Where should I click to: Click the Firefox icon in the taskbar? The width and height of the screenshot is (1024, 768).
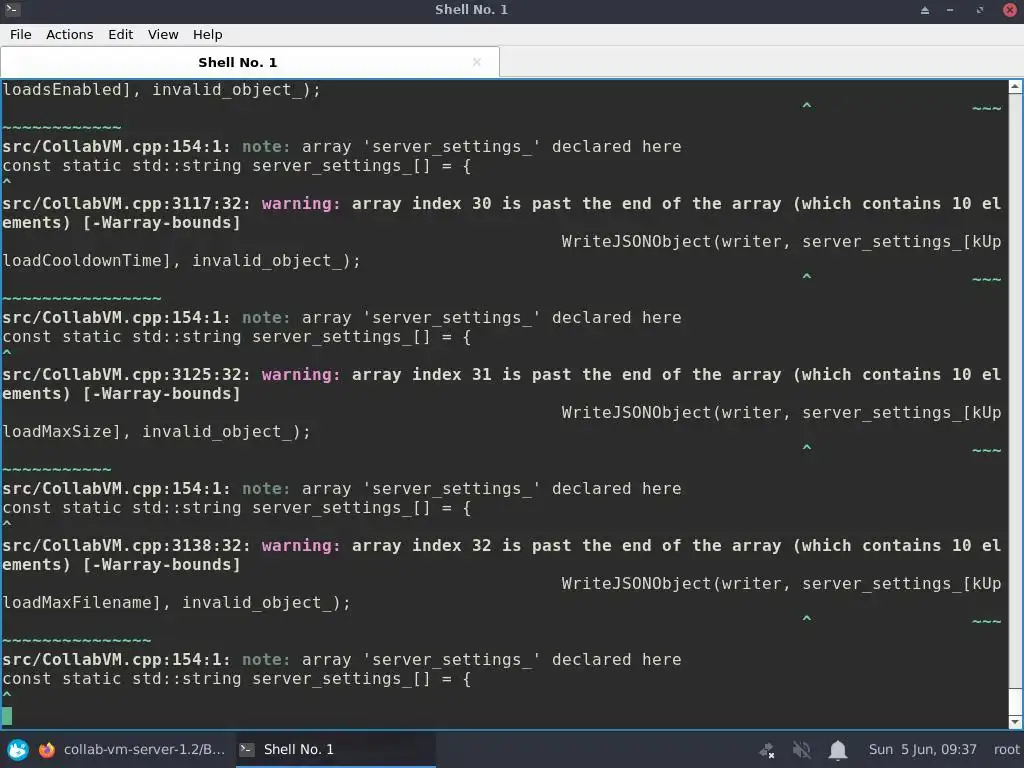[47, 750]
